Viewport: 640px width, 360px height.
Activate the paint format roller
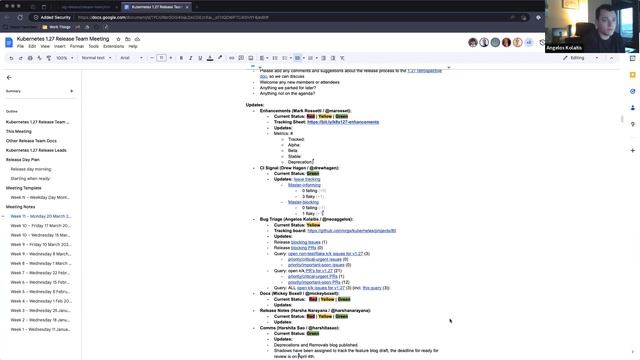(x=49, y=58)
